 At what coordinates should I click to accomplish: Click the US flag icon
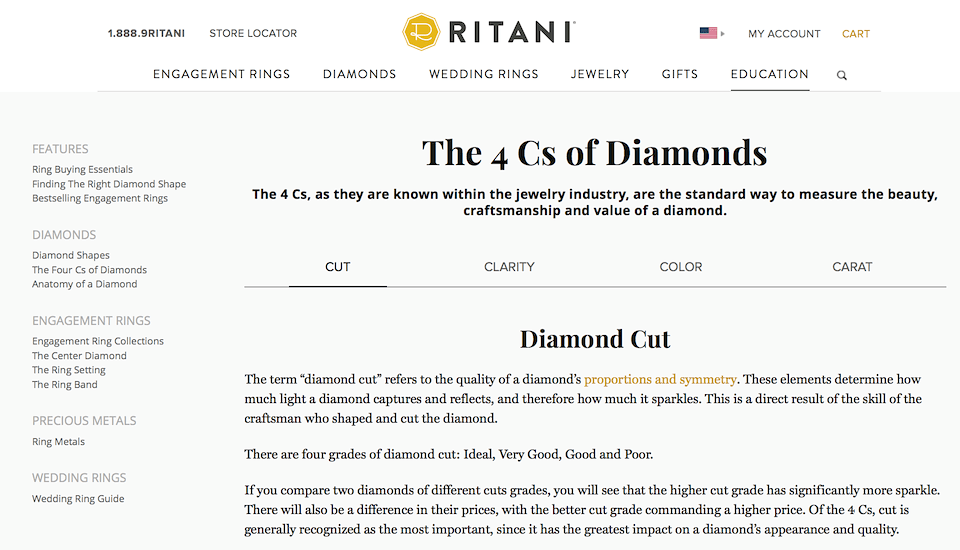pyautogui.click(x=708, y=33)
